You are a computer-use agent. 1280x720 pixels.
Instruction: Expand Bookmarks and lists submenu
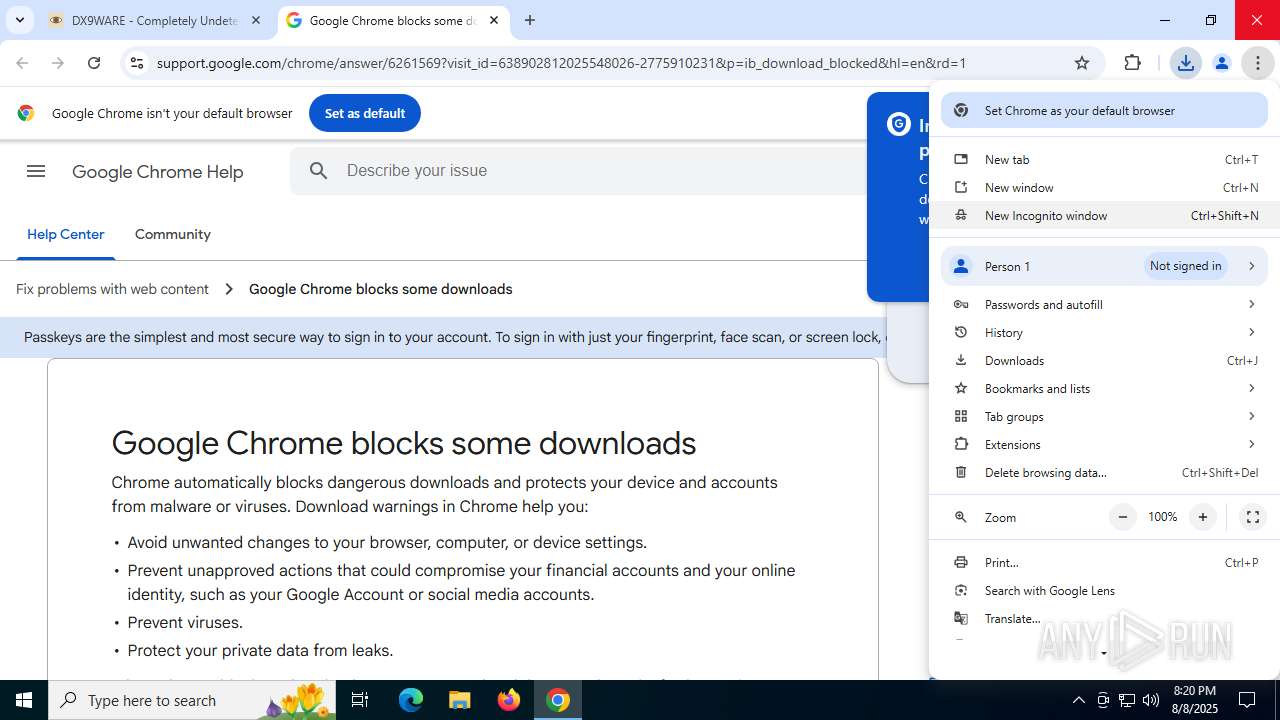pos(1104,389)
